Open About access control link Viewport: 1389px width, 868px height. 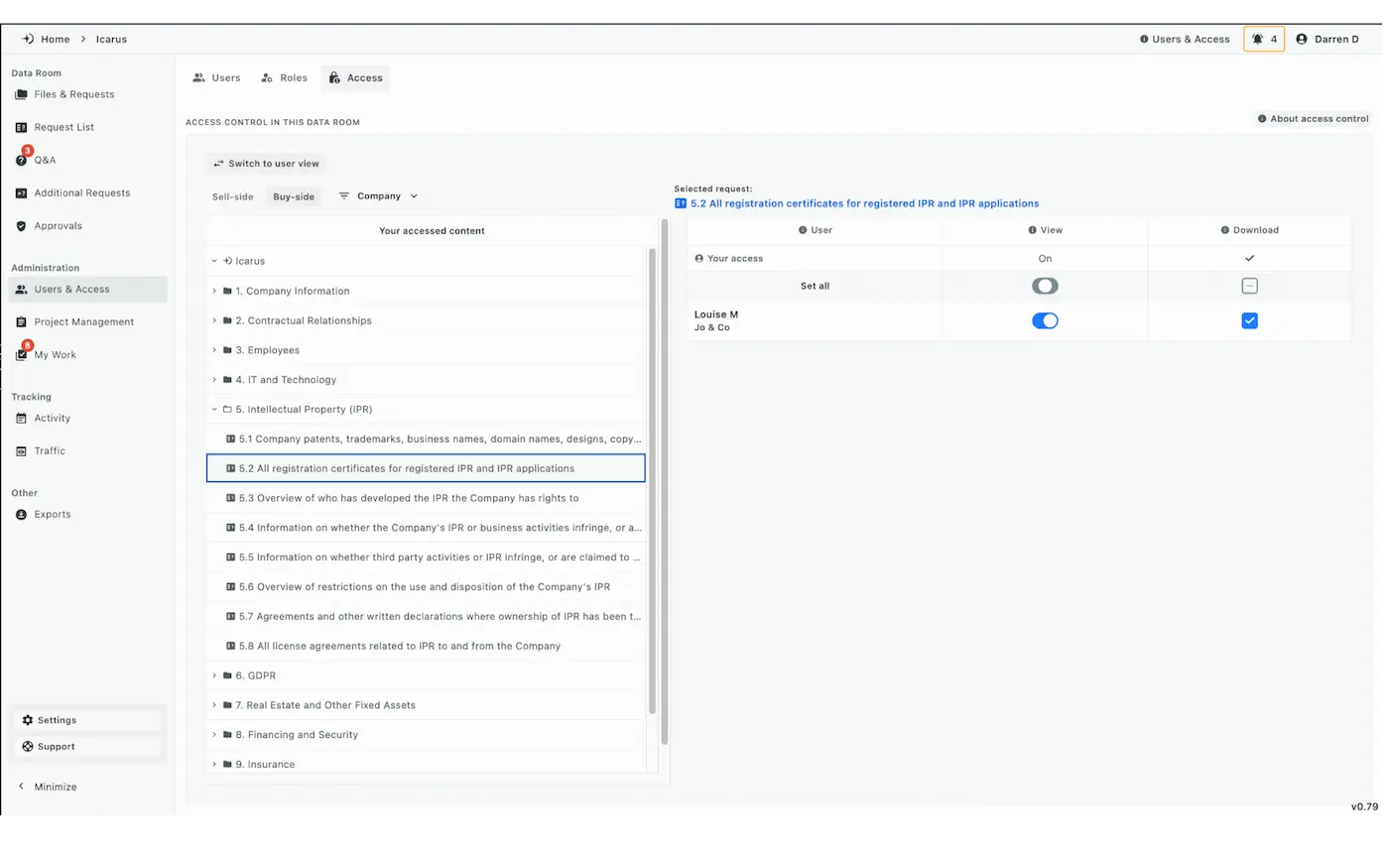1313,119
